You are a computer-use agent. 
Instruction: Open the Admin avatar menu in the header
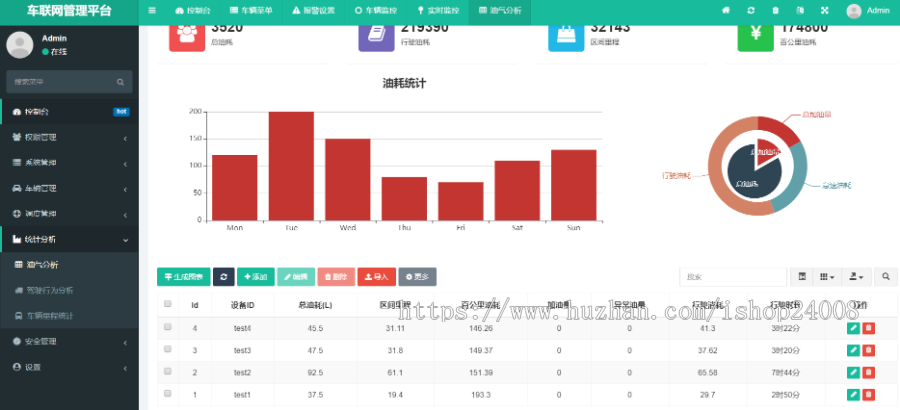867,10
